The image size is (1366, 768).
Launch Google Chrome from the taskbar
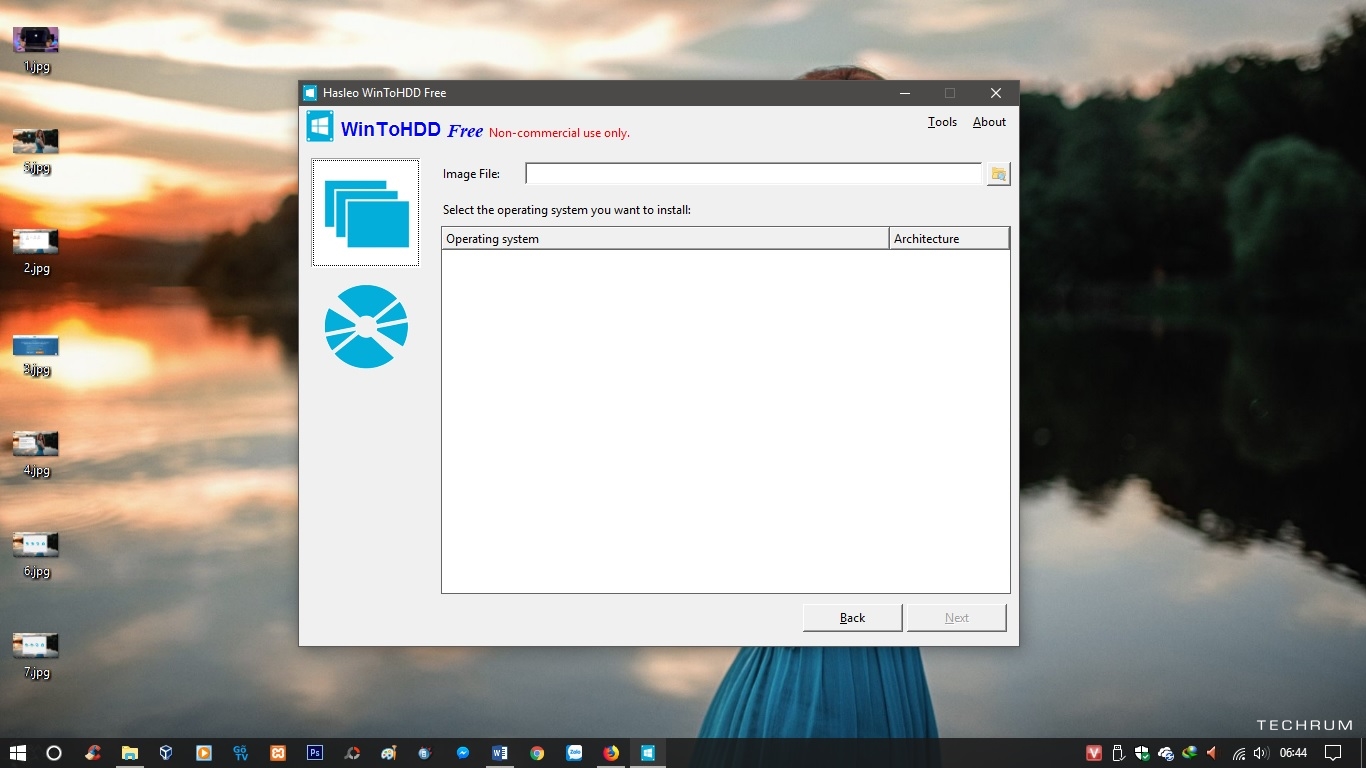(x=537, y=753)
